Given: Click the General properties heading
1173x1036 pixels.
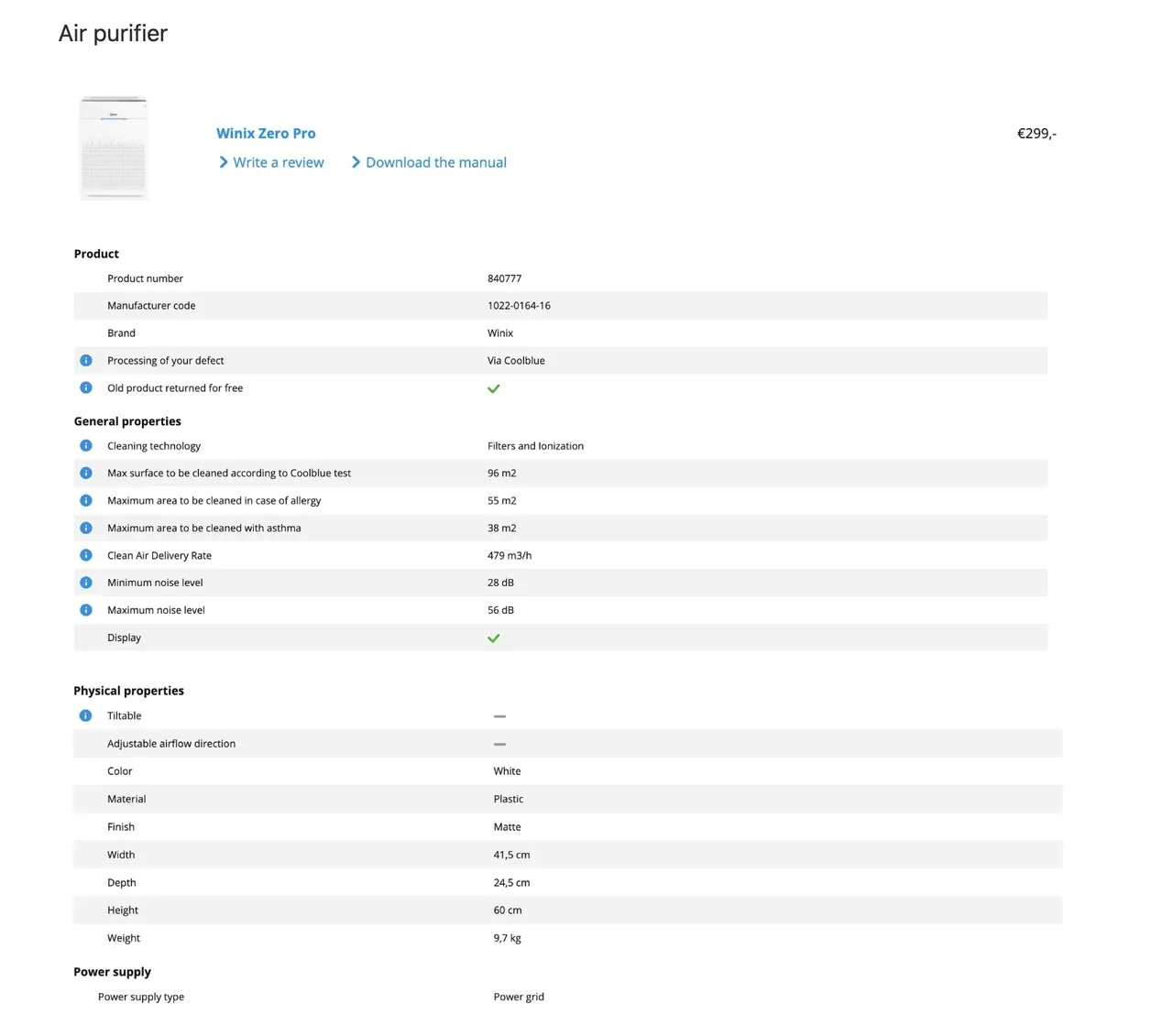Looking at the screenshot, I should (127, 422).
